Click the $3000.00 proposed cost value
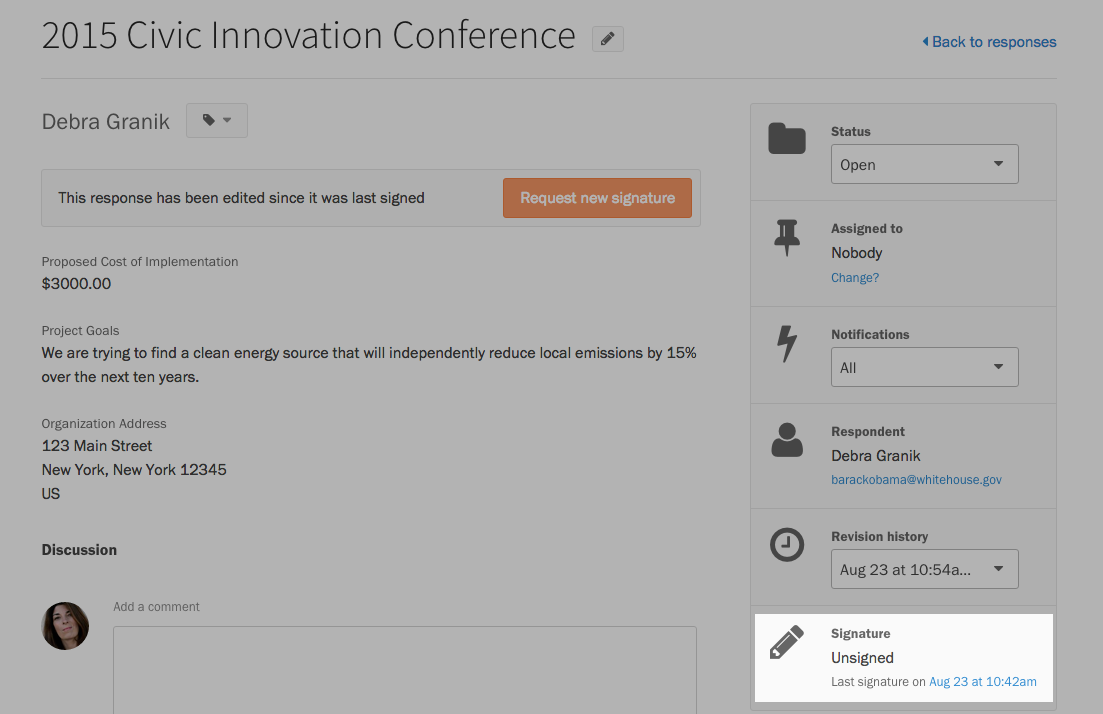This screenshot has width=1103, height=714. [x=76, y=283]
